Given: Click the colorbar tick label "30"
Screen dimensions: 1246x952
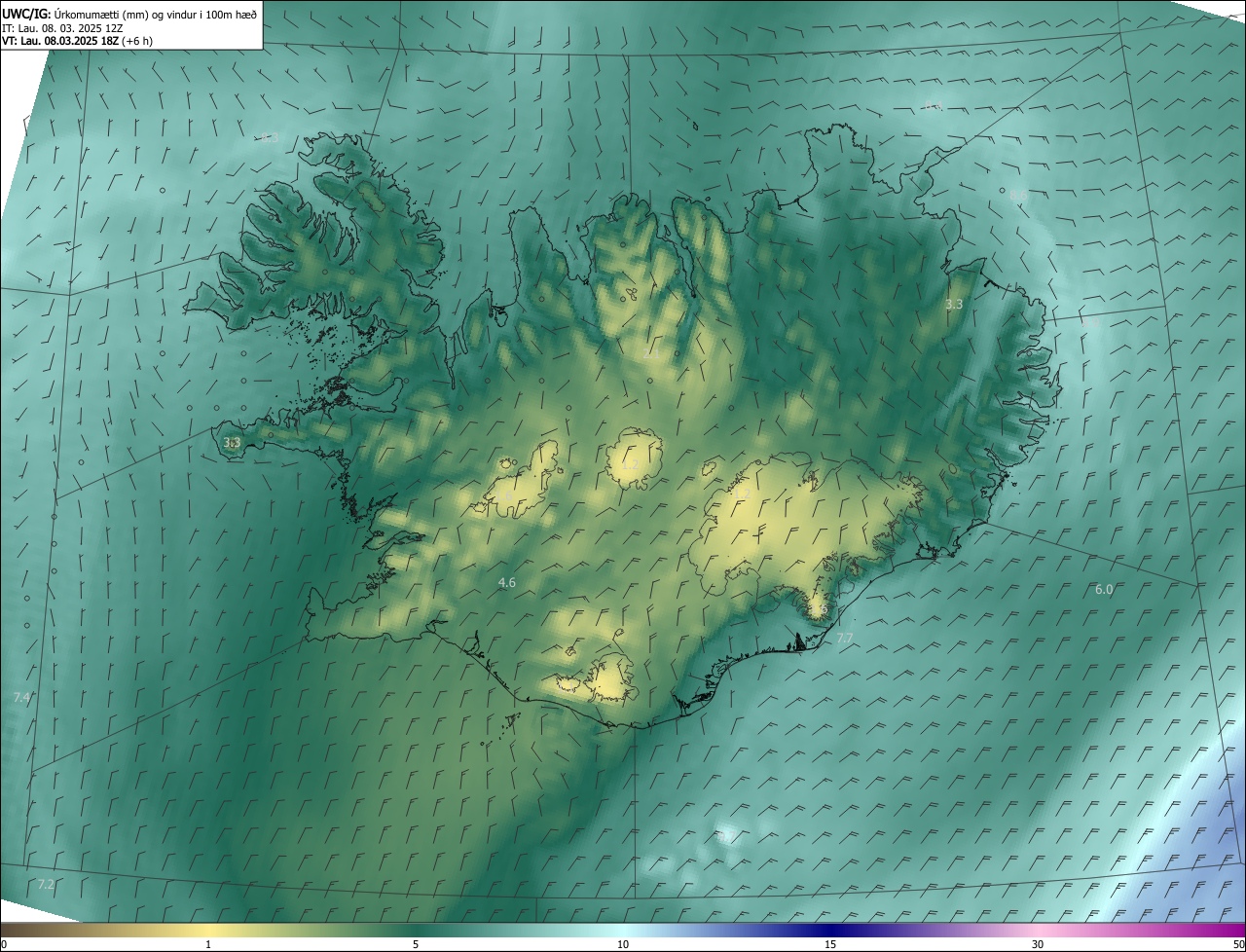Looking at the screenshot, I should pyautogui.click(x=1038, y=945).
